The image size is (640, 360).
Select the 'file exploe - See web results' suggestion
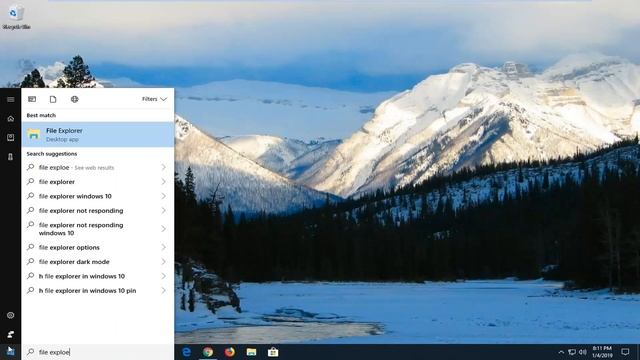point(98,167)
